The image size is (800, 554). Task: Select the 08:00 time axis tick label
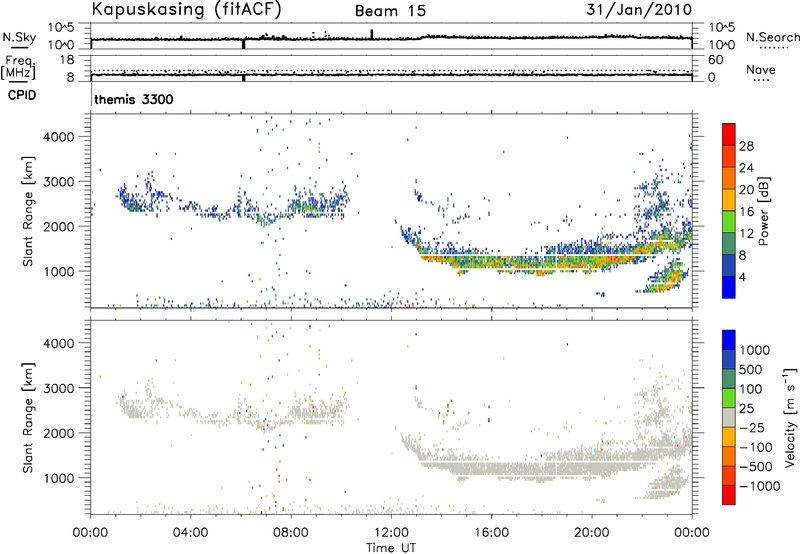(290, 532)
